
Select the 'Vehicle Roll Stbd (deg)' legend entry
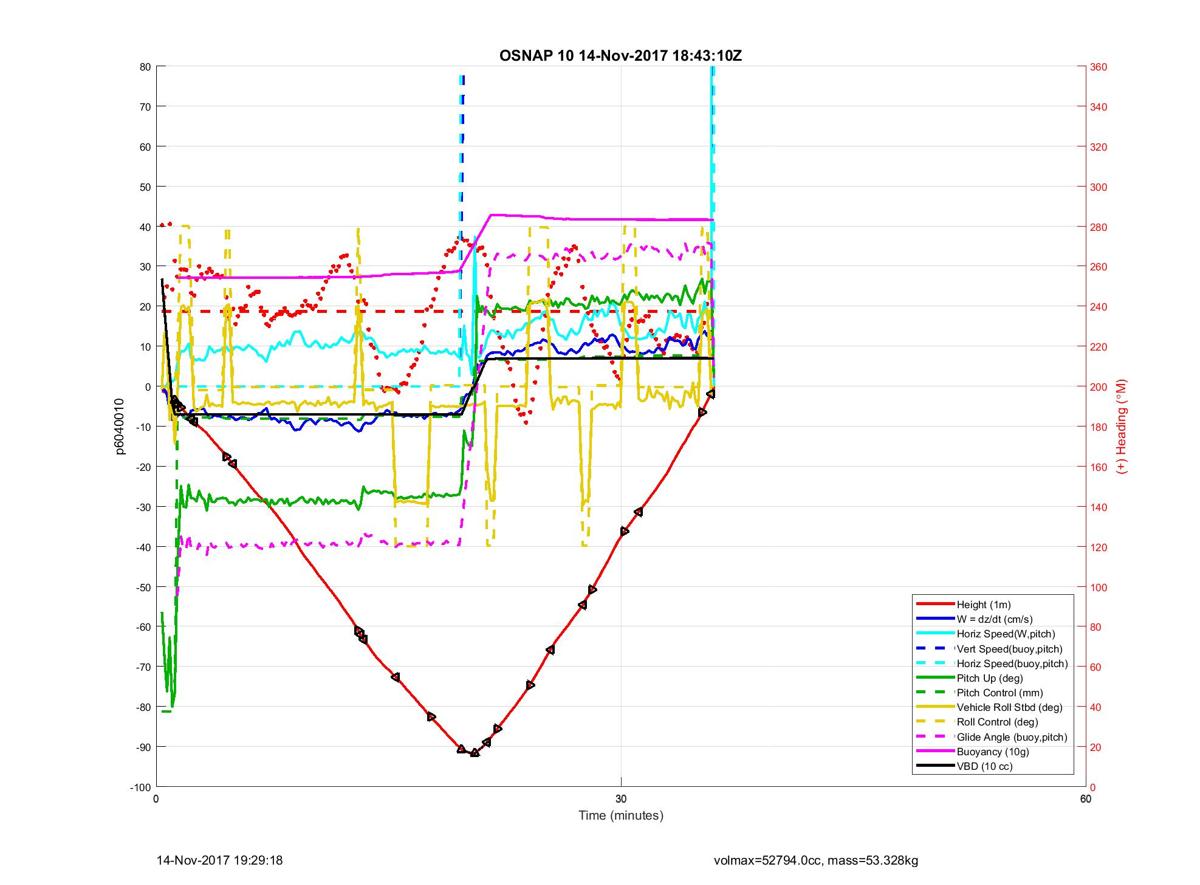[1010, 707]
